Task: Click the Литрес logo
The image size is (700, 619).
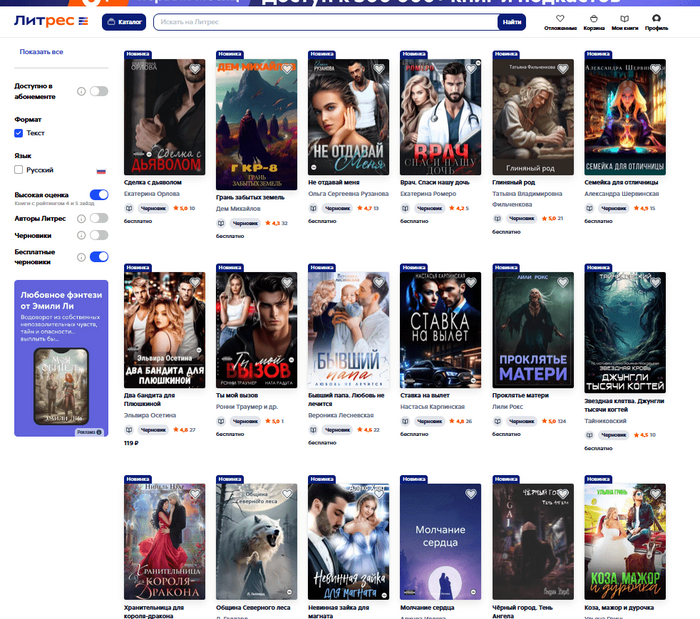Action: (x=51, y=21)
